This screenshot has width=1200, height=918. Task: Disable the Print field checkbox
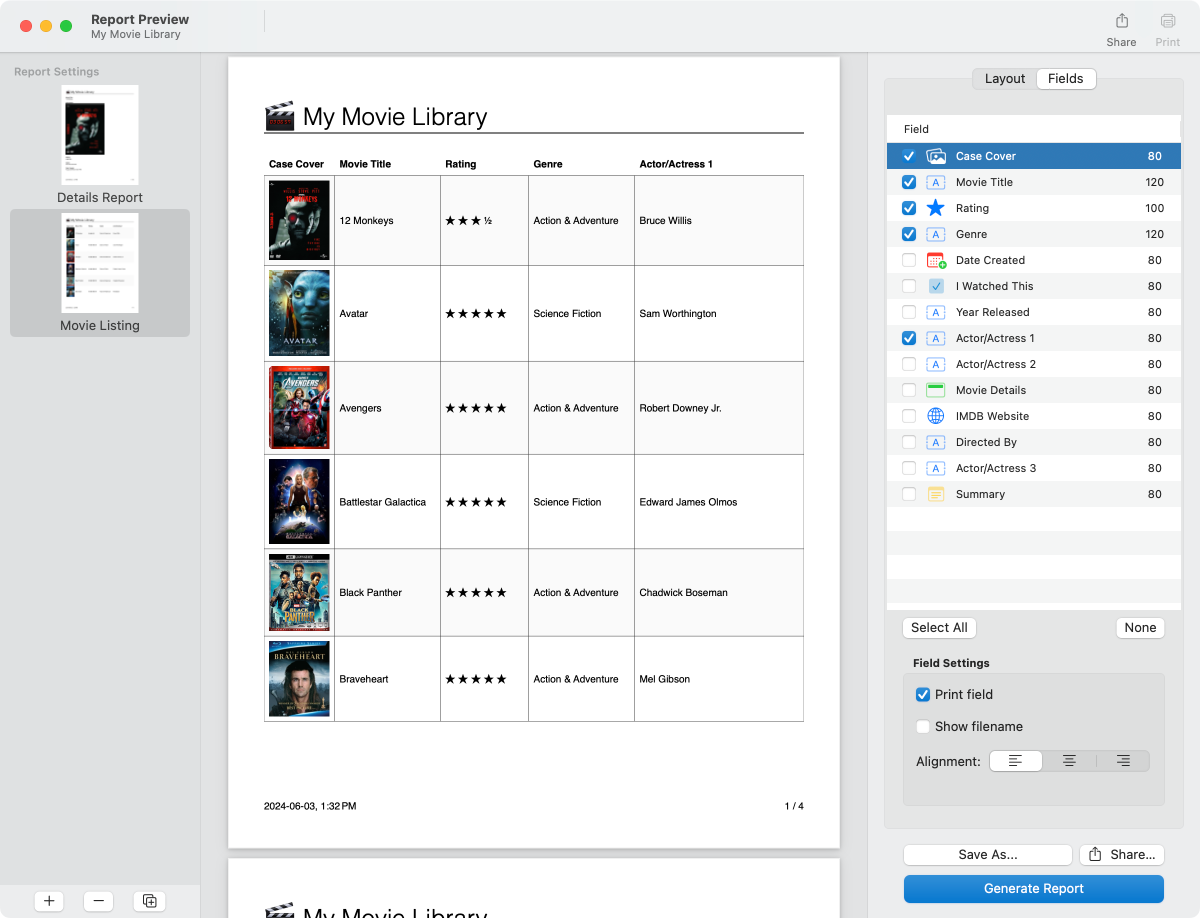[923, 695]
